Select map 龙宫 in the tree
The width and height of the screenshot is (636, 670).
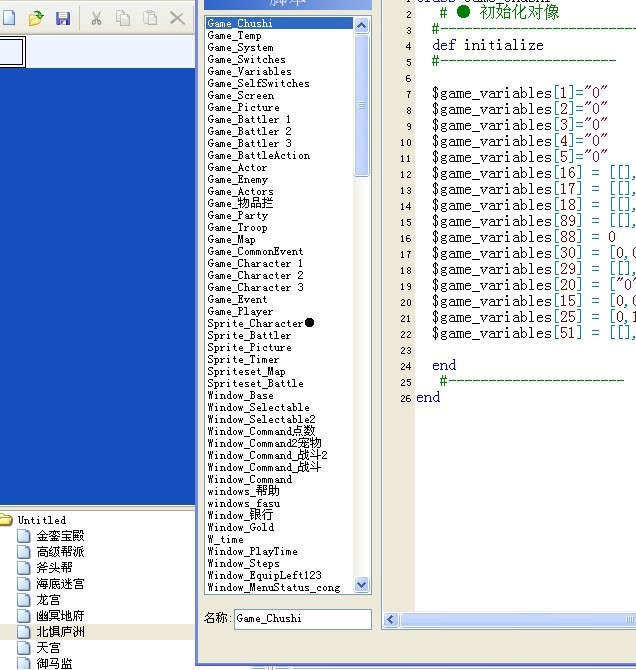pyautogui.click(x=48, y=599)
